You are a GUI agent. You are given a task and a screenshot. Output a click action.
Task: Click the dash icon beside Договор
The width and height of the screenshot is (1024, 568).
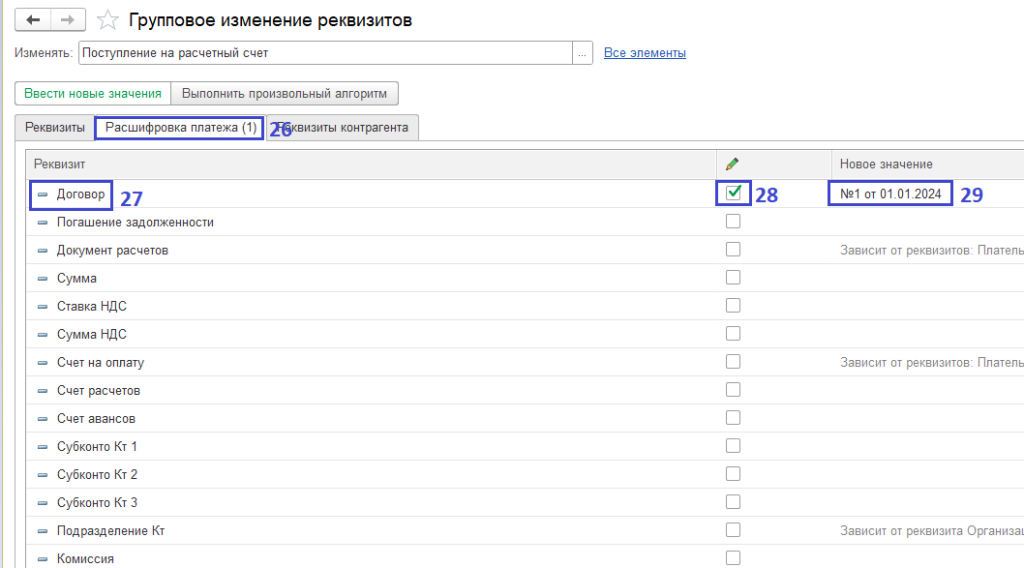[43, 194]
